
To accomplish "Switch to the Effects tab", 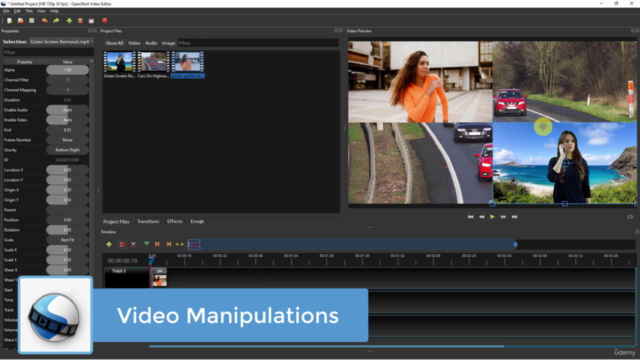I will pyautogui.click(x=175, y=221).
